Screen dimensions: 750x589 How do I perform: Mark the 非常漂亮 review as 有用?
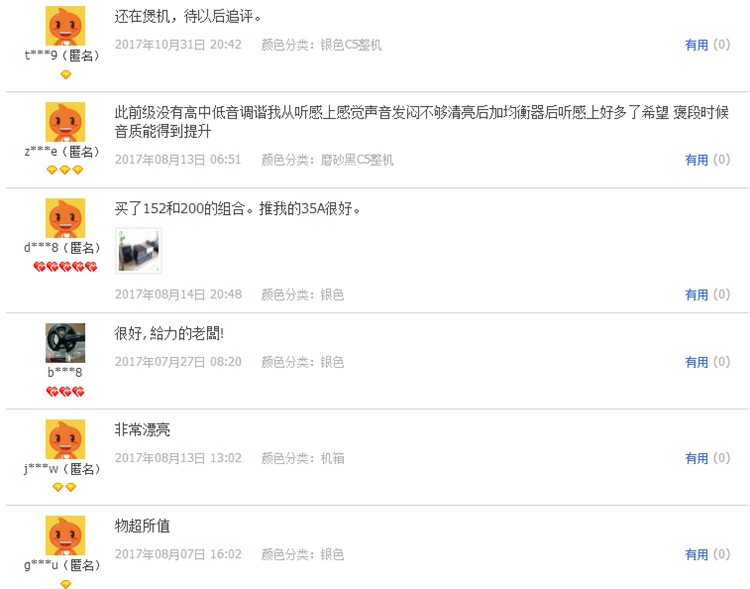[x=696, y=458]
